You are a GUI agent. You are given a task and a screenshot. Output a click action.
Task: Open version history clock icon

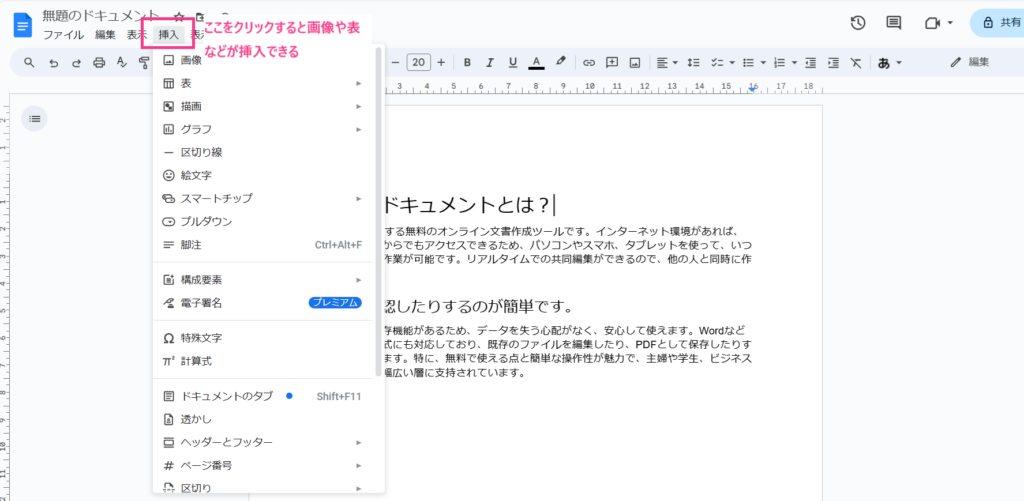(857, 23)
